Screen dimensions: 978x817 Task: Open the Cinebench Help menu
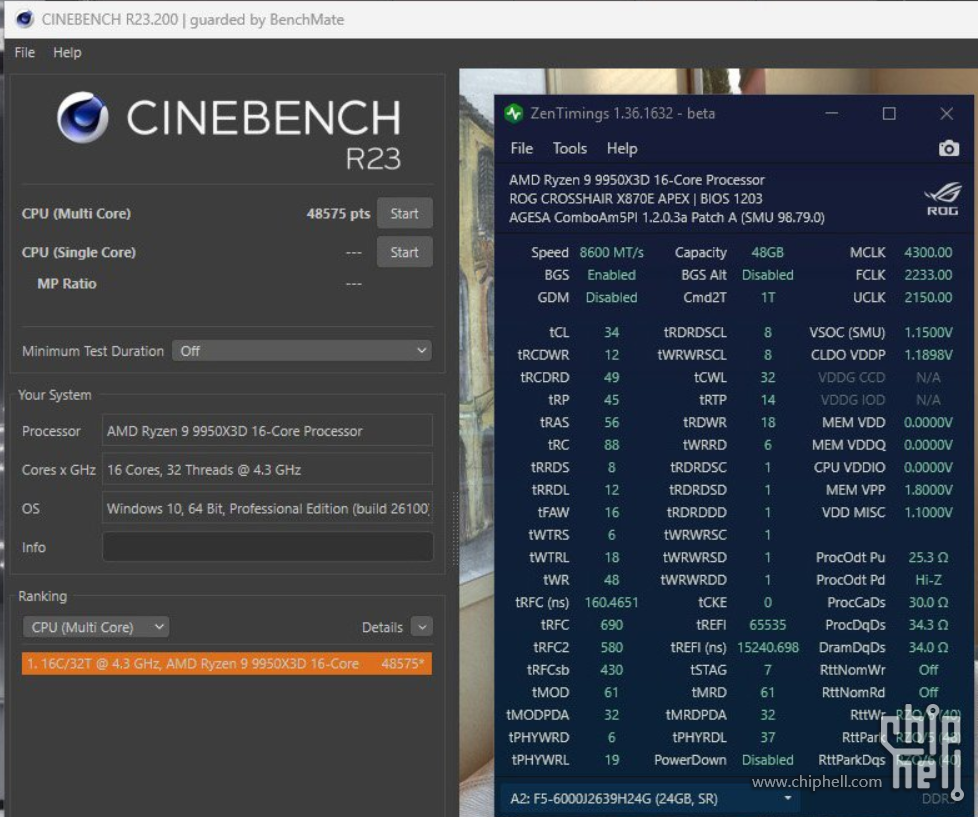(67, 52)
